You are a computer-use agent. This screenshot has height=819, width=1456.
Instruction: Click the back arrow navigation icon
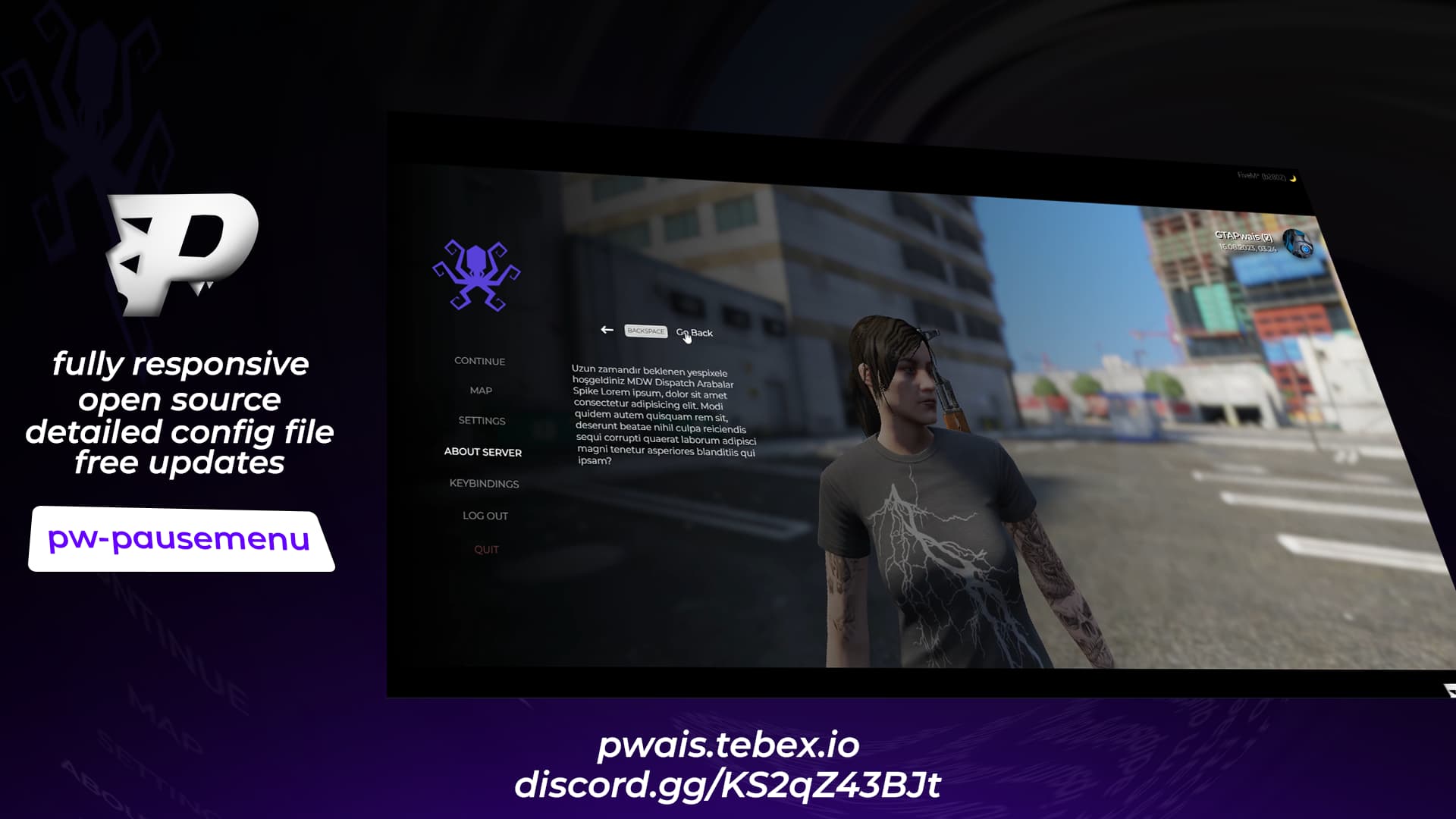606,330
